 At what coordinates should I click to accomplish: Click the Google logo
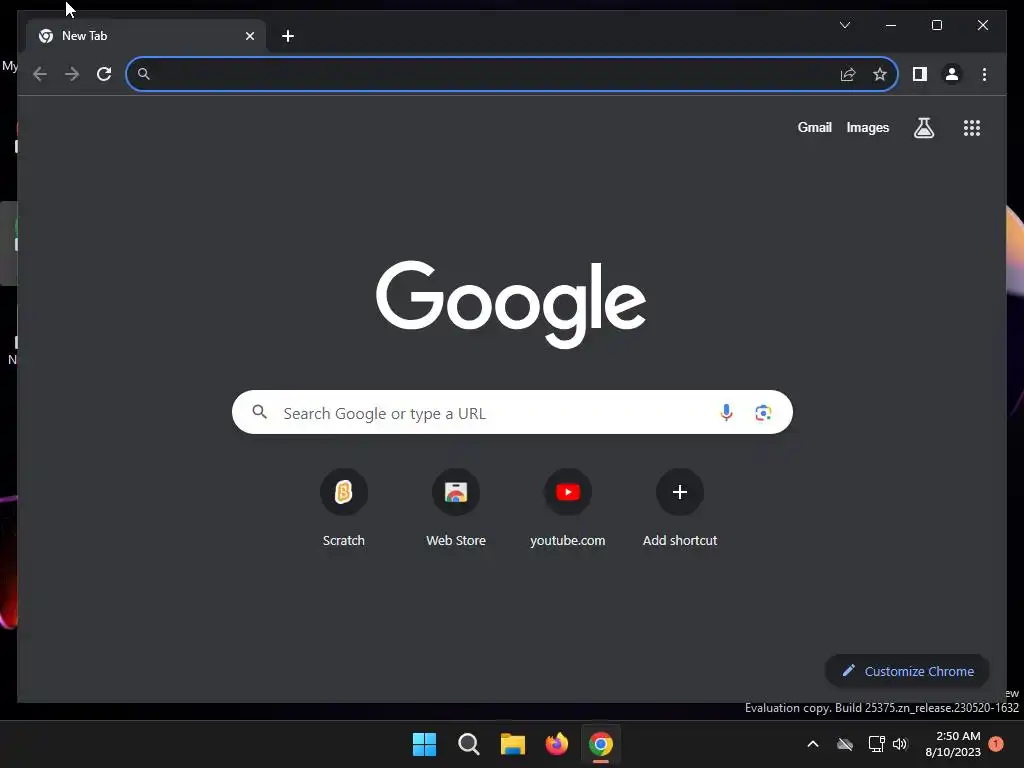pyautogui.click(x=511, y=304)
